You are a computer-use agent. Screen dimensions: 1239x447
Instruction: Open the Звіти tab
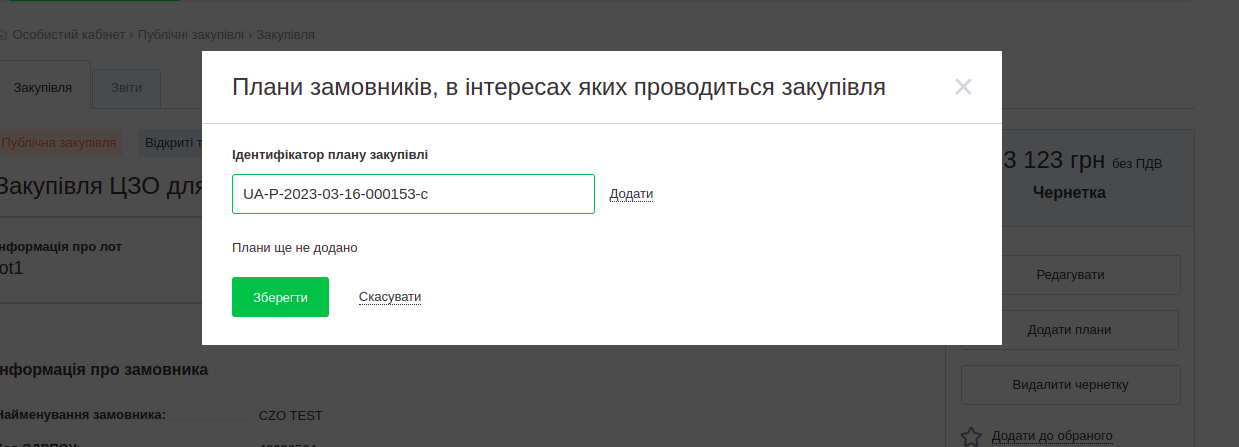(126, 87)
